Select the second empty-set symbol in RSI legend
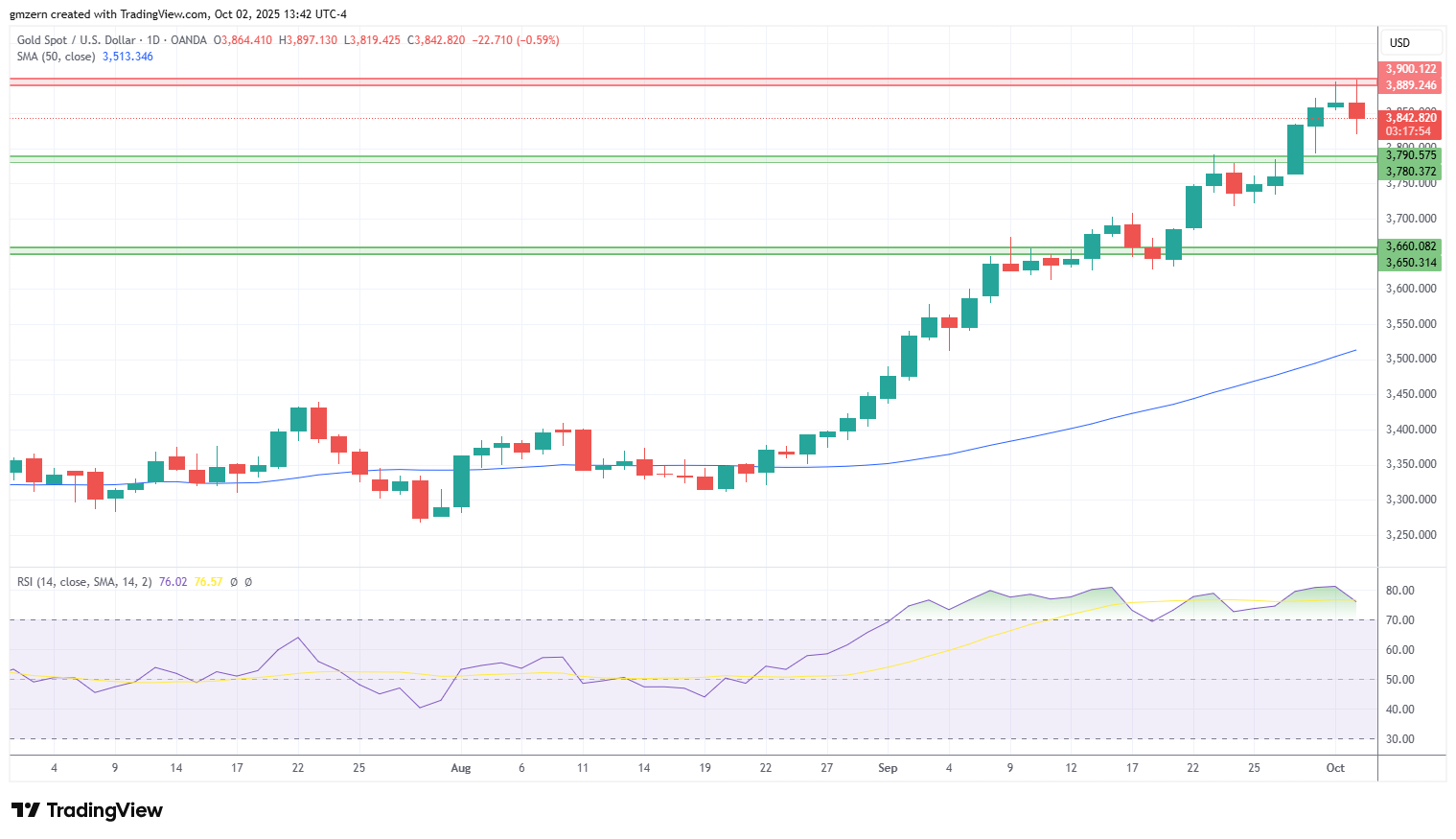 (x=248, y=582)
